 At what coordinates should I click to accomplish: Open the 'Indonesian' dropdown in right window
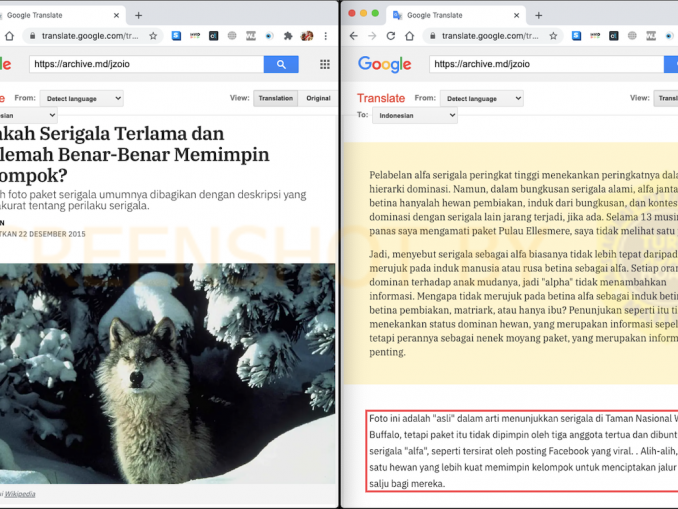[415, 115]
